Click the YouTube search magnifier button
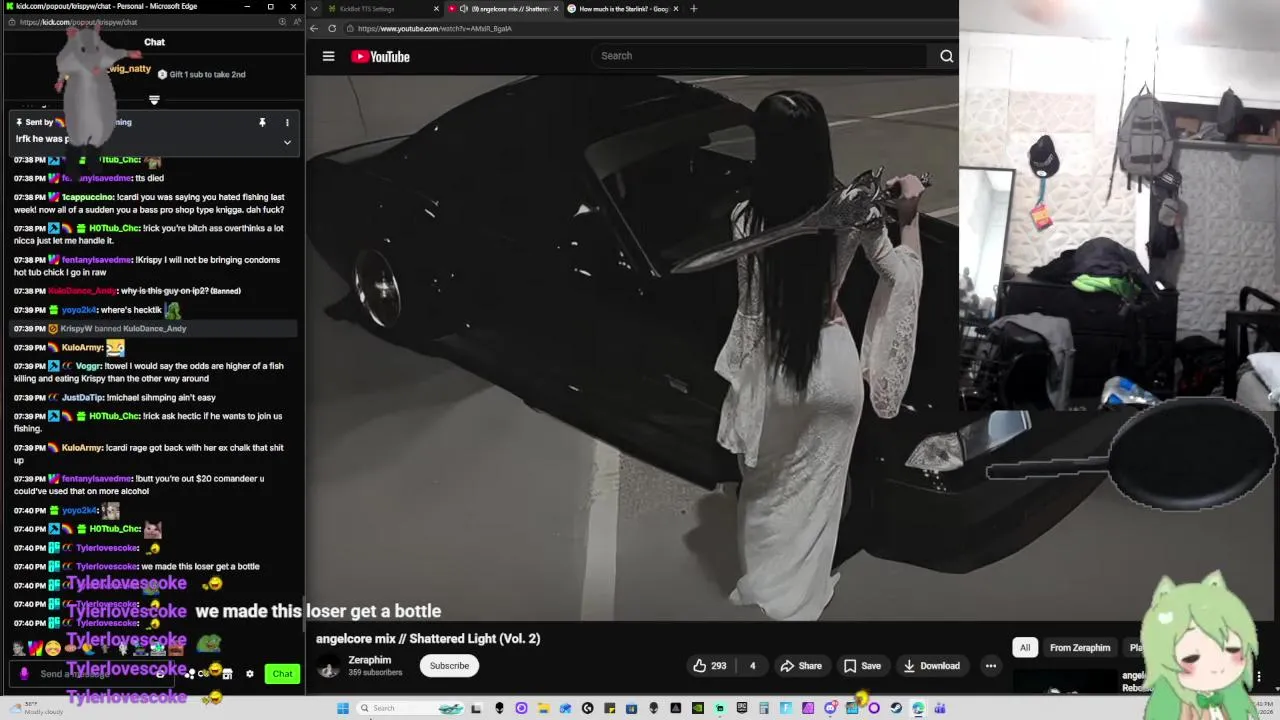 point(946,56)
